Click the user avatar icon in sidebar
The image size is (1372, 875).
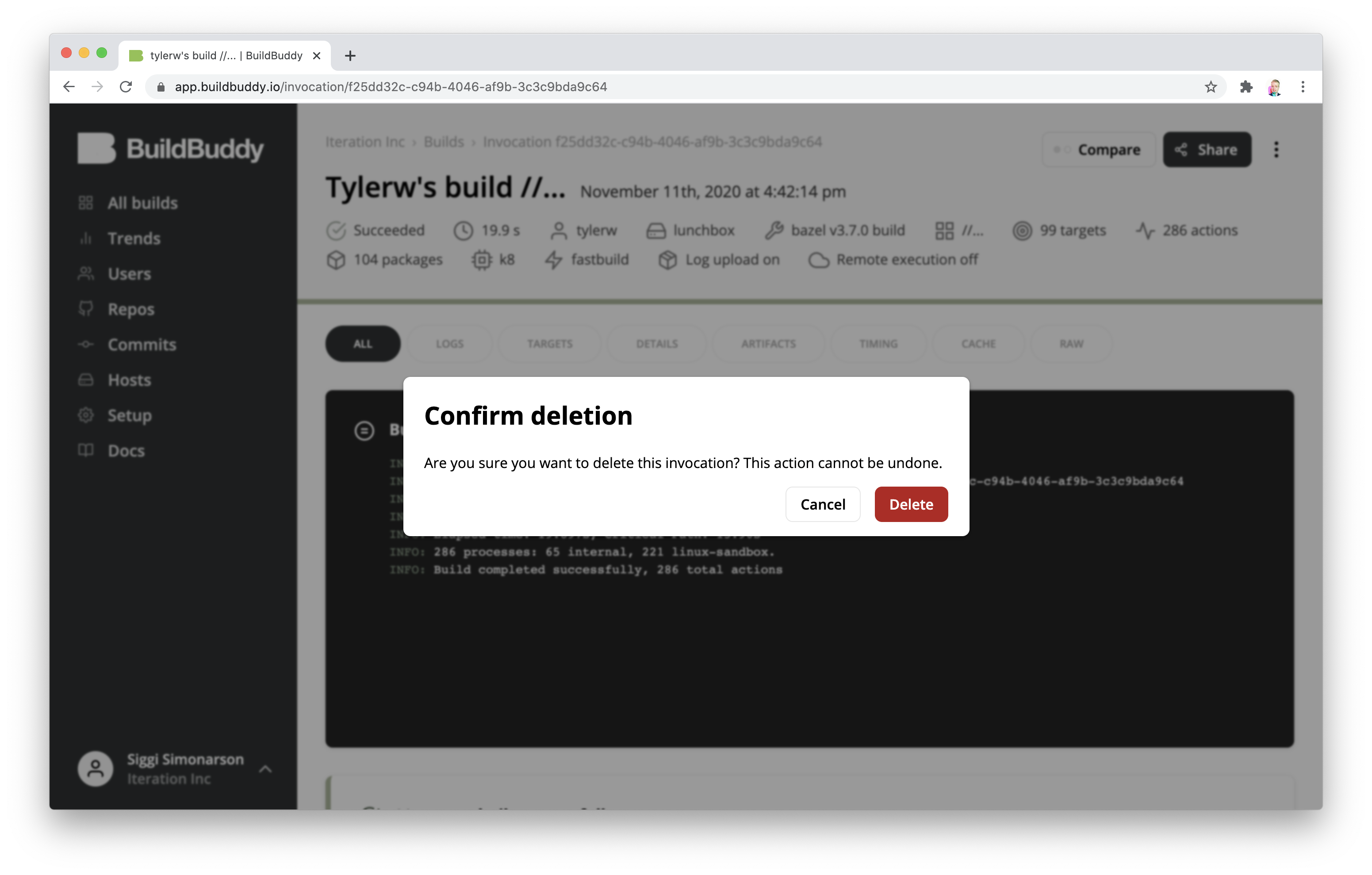tap(95, 768)
